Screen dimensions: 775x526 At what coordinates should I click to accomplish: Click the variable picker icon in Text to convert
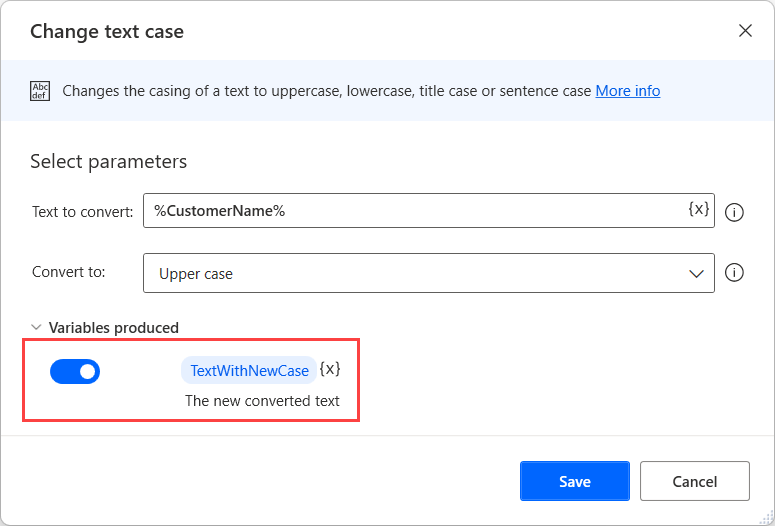(x=699, y=209)
